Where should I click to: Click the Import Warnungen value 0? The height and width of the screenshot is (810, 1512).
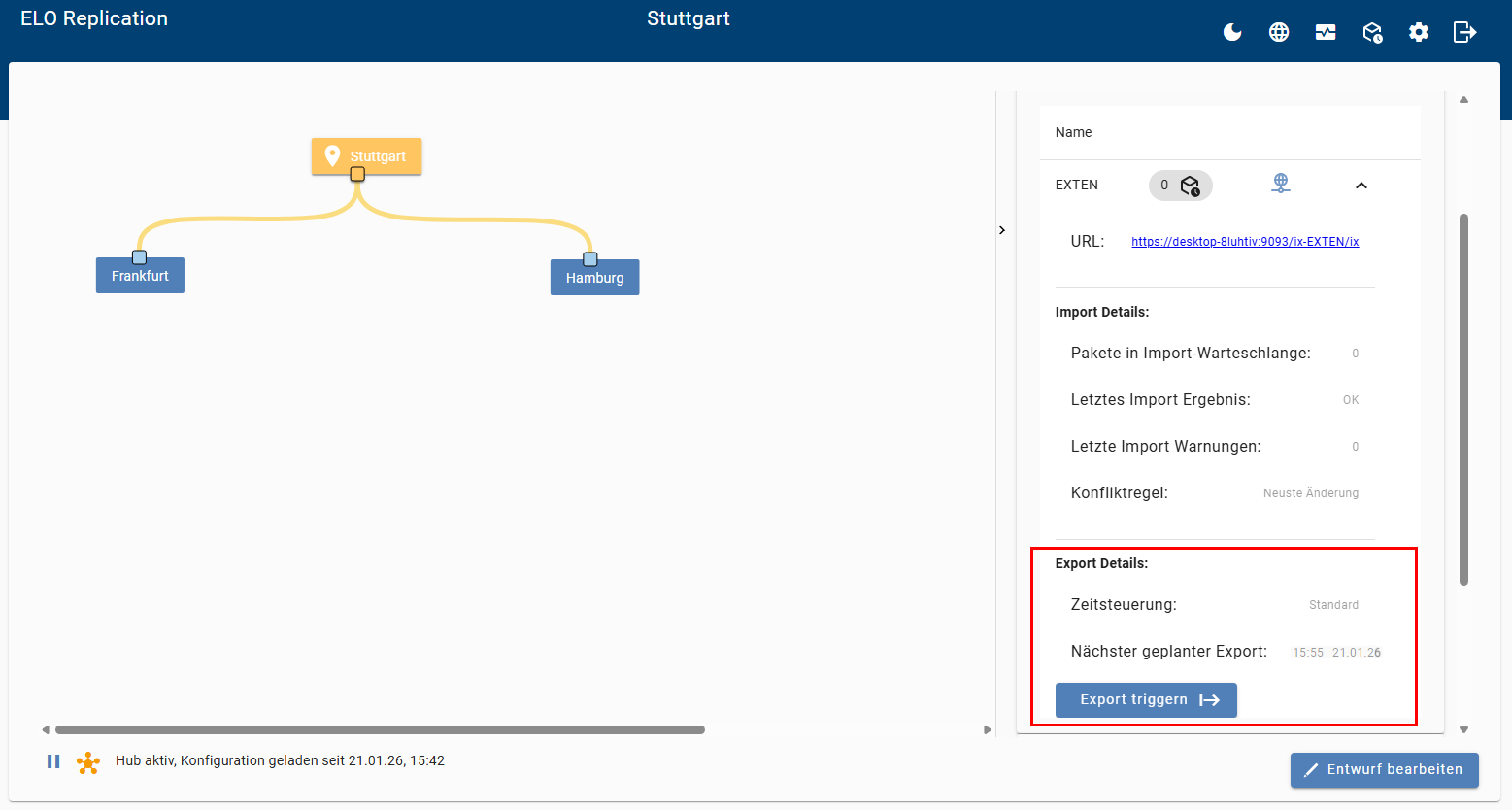point(1356,447)
